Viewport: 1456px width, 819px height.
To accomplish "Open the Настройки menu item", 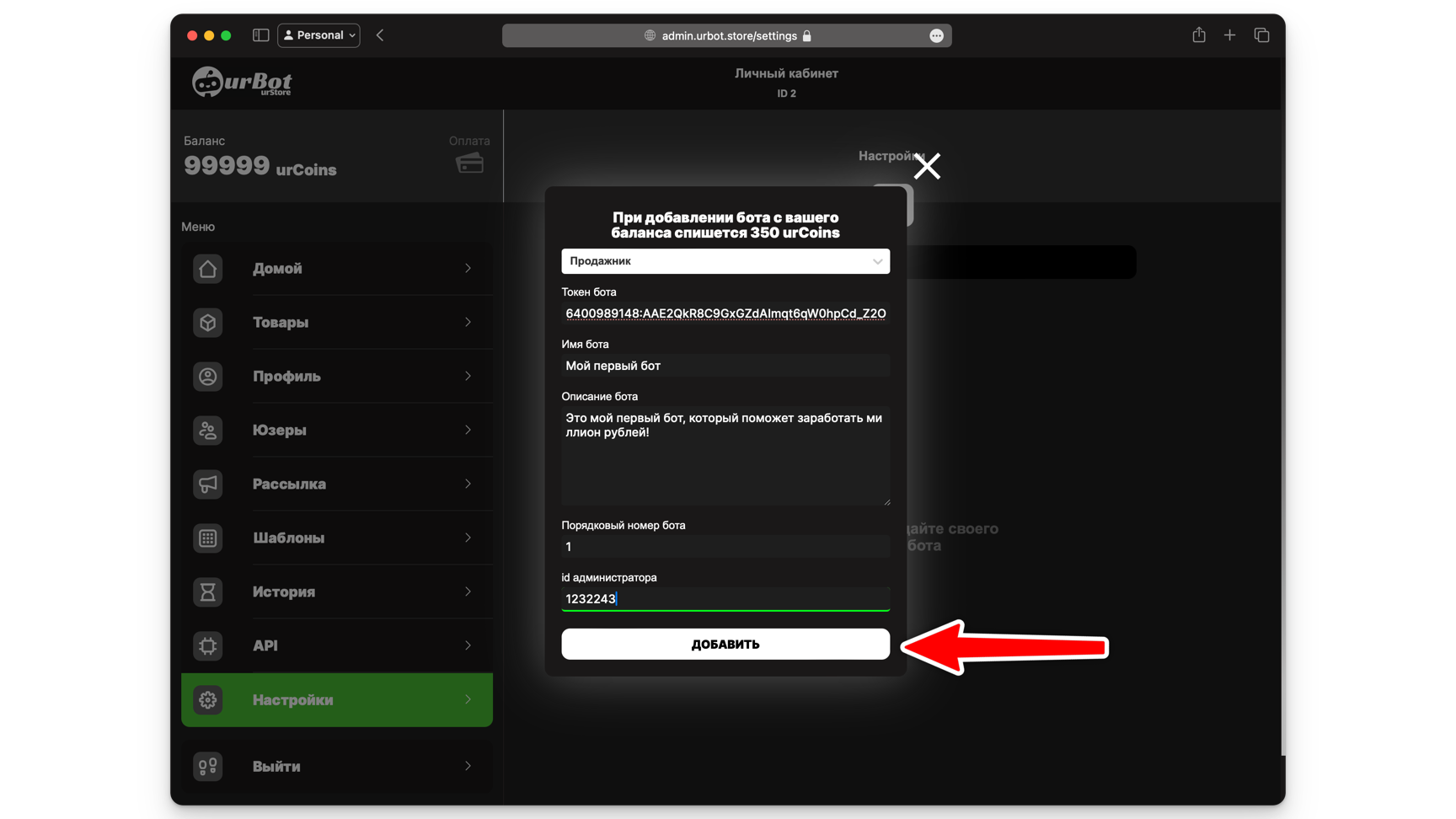I will click(336, 700).
